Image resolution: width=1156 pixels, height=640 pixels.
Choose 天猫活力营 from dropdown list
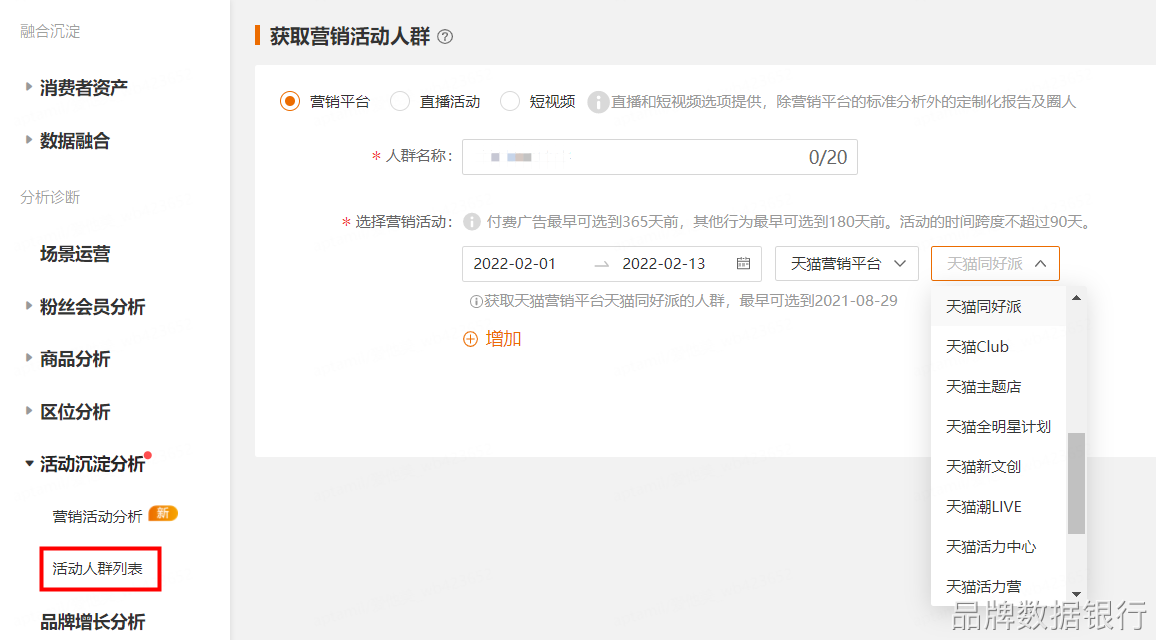click(999, 587)
